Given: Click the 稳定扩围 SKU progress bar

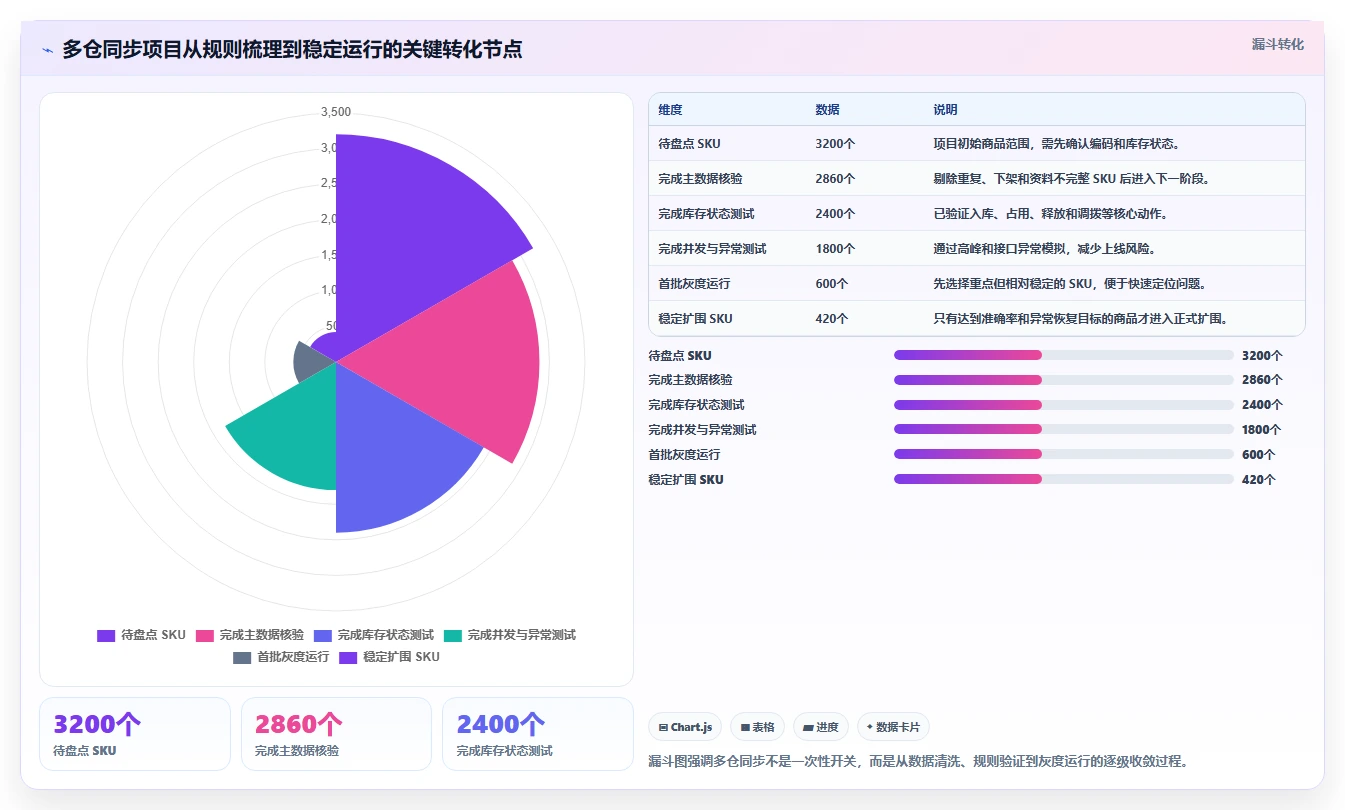Looking at the screenshot, I should (x=1064, y=480).
